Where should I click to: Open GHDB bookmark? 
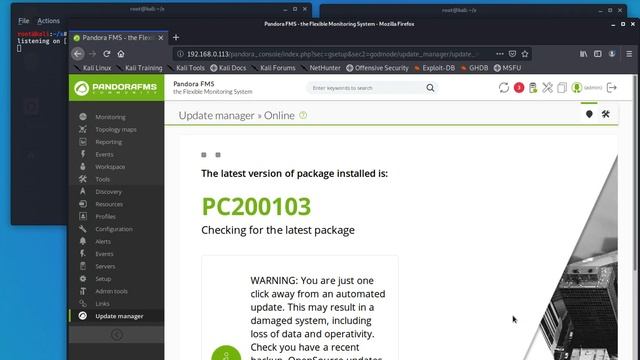click(474, 68)
